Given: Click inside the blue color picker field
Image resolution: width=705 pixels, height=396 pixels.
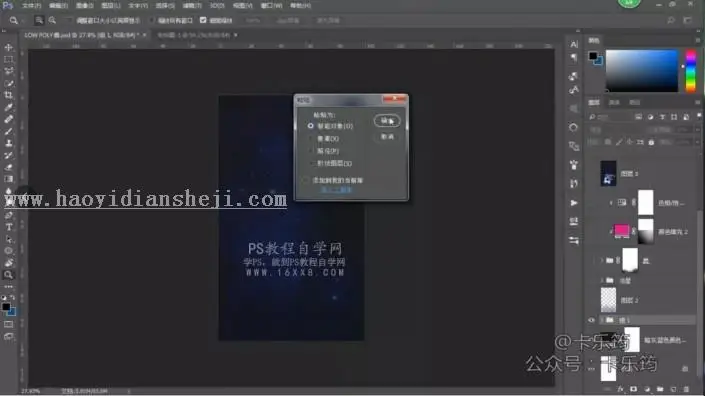Looking at the screenshot, I should (642, 71).
